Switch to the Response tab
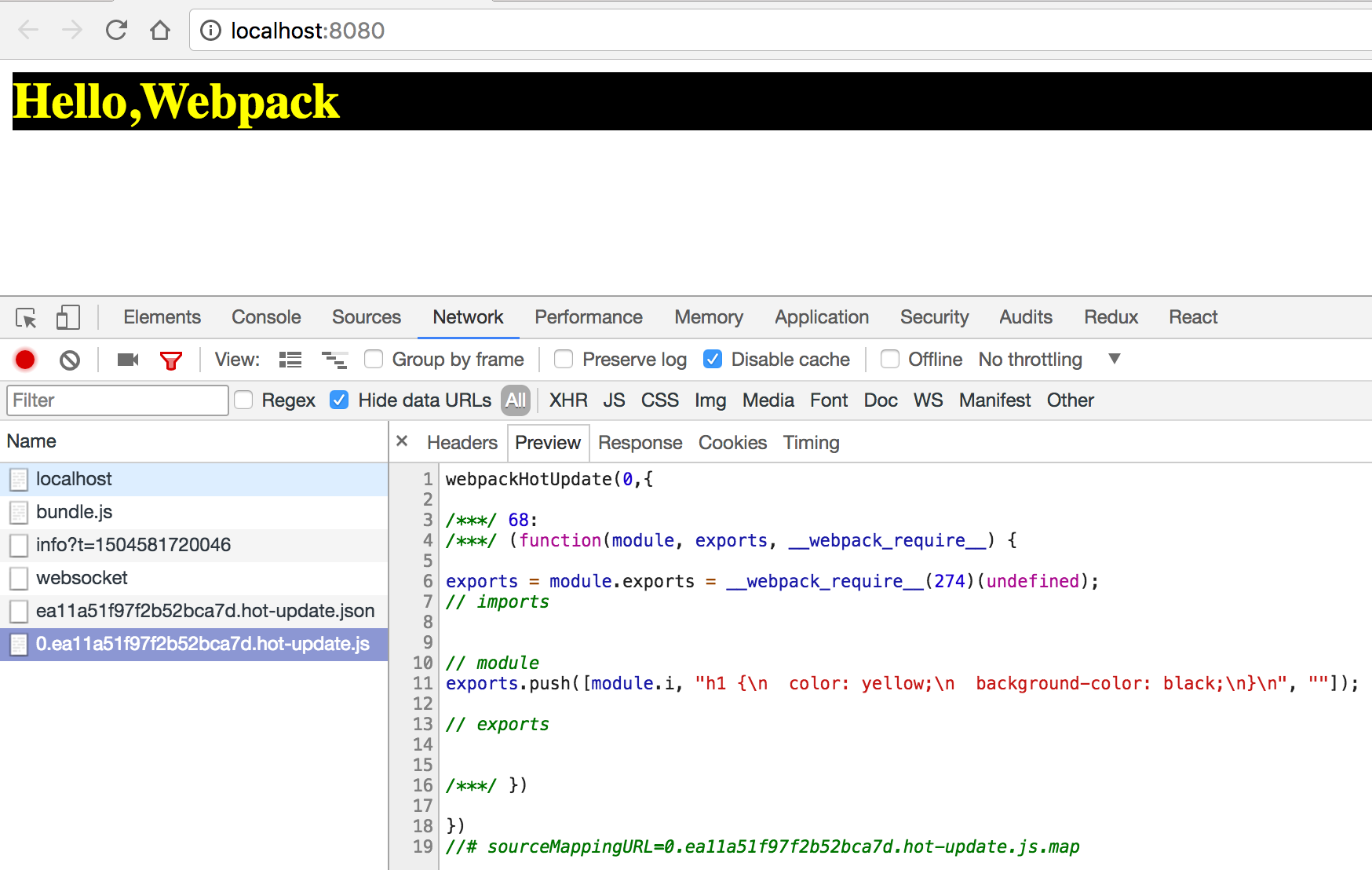 point(640,443)
